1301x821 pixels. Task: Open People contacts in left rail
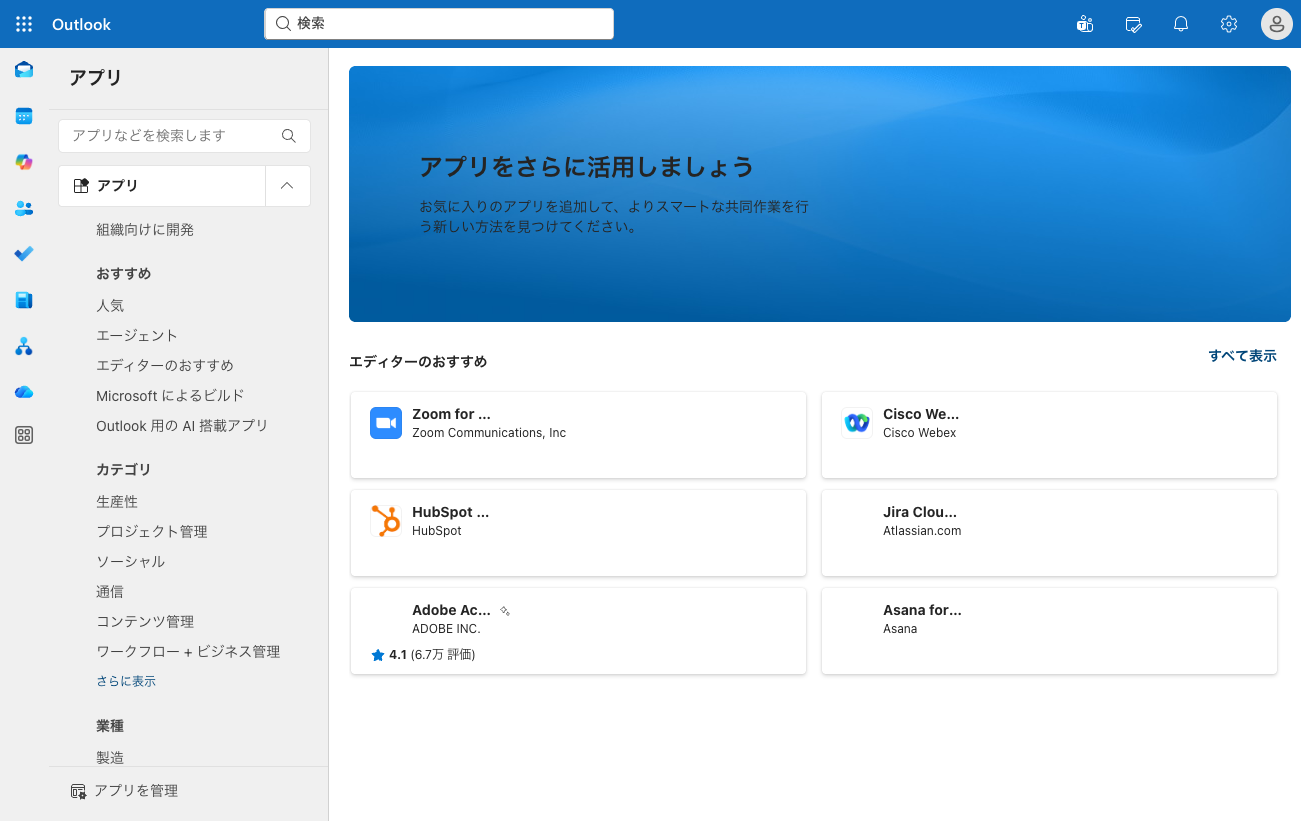coord(24,208)
